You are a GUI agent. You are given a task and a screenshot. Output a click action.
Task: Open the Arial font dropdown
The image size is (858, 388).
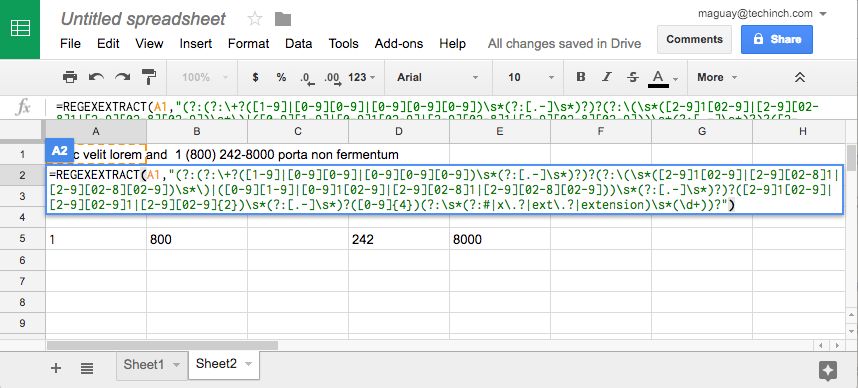click(x=438, y=77)
